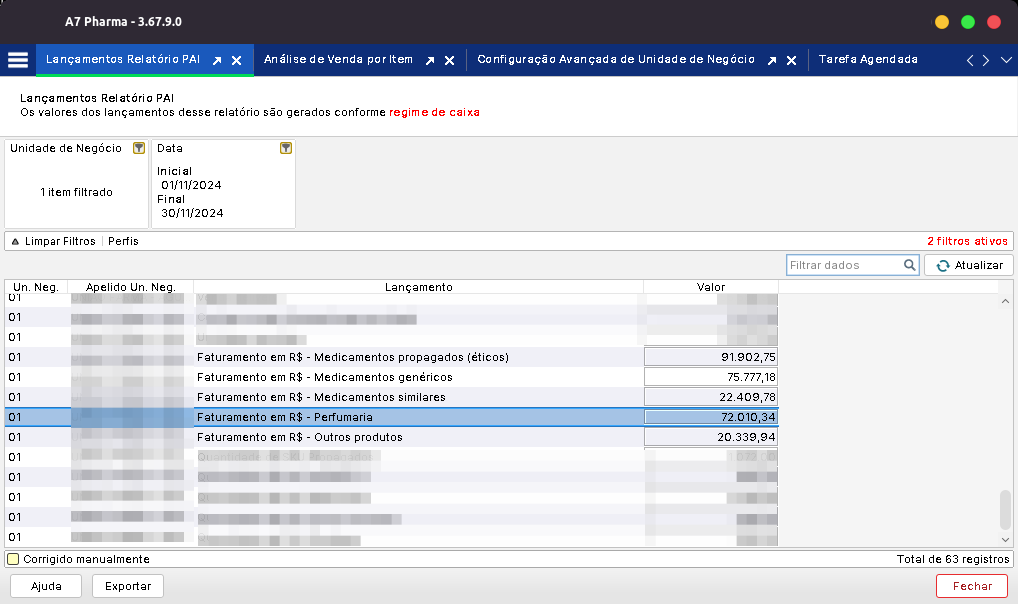Viewport: 1018px width, 604px height.
Task: Open the hamburger main menu
Action: pyautogui.click(x=18, y=60)
